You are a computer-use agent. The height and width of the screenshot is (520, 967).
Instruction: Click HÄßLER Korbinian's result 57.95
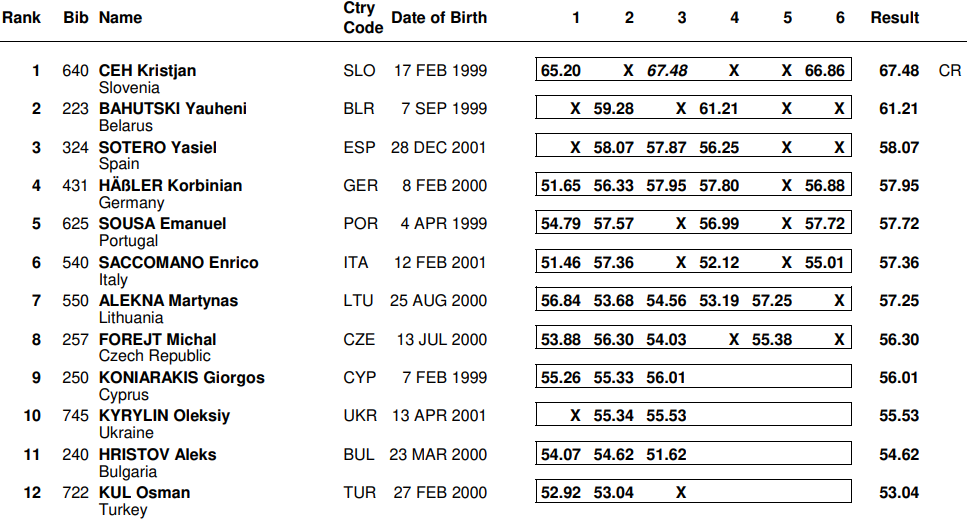tap(899, 185)
